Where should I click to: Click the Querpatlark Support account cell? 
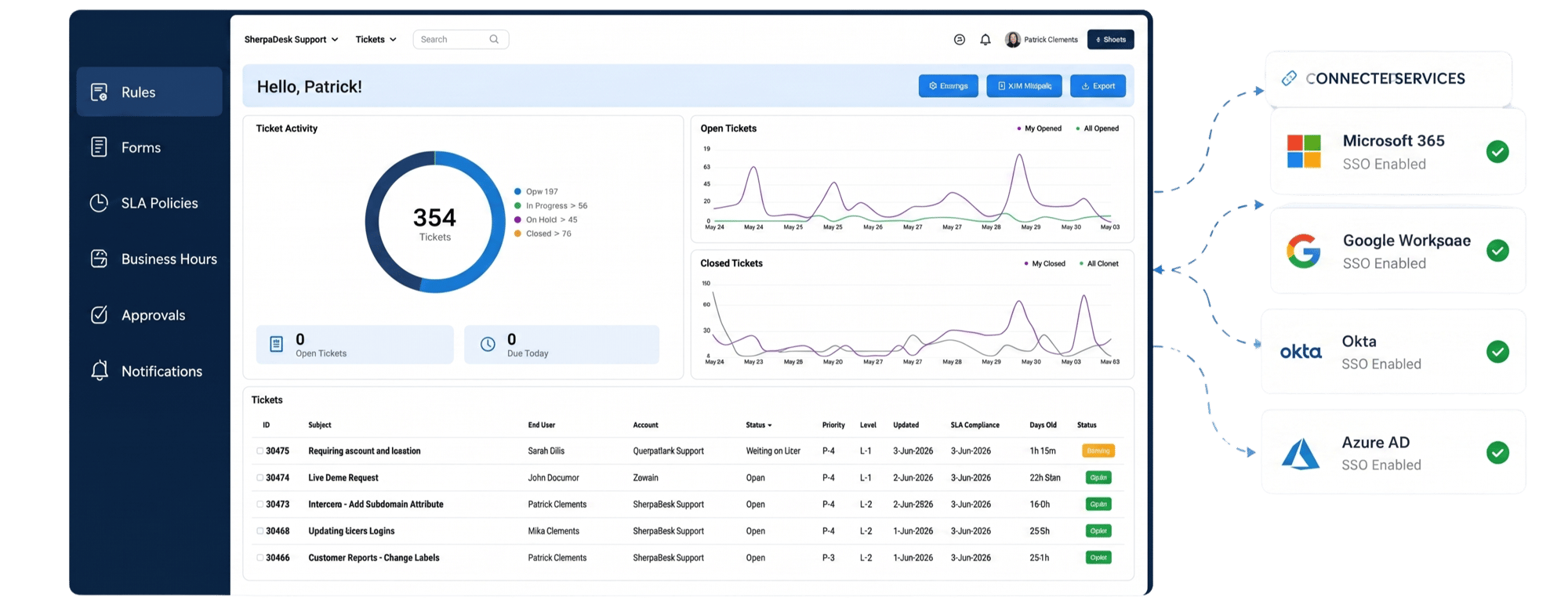coord(669,451)
